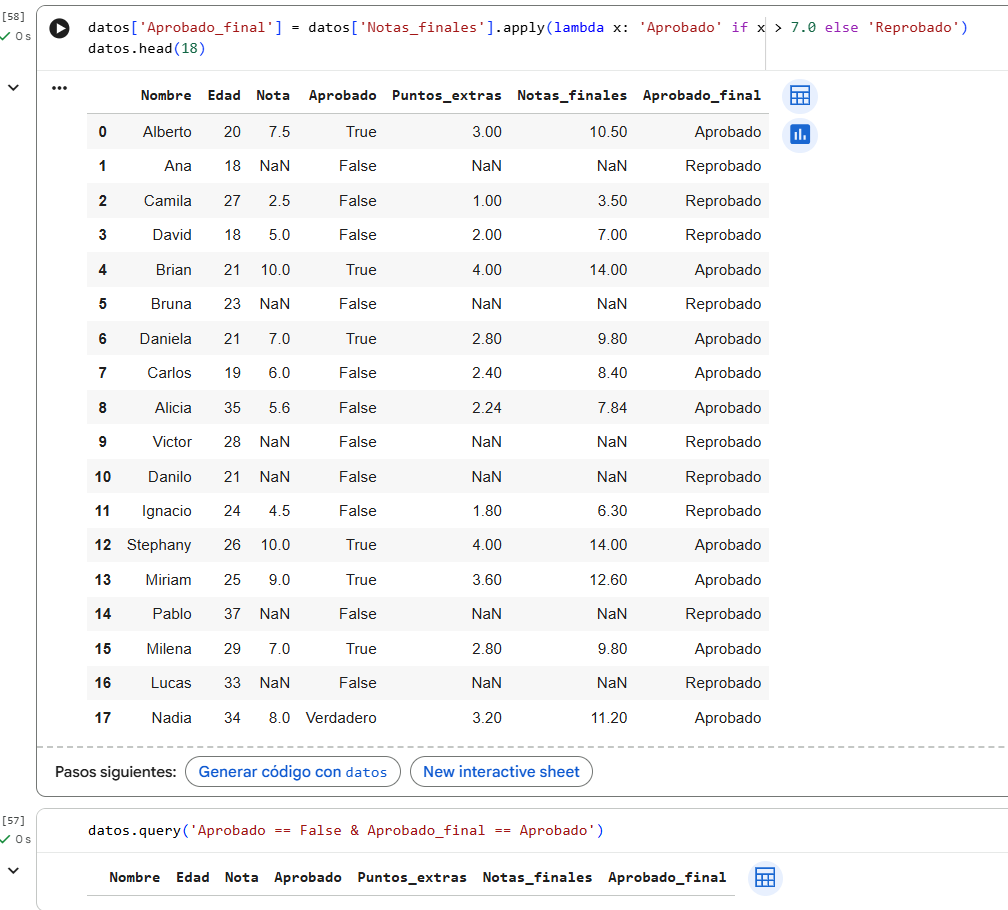Open interactive table view for head(18) output
This screenshot has width=1008, height=910.
tap(800, 96)
